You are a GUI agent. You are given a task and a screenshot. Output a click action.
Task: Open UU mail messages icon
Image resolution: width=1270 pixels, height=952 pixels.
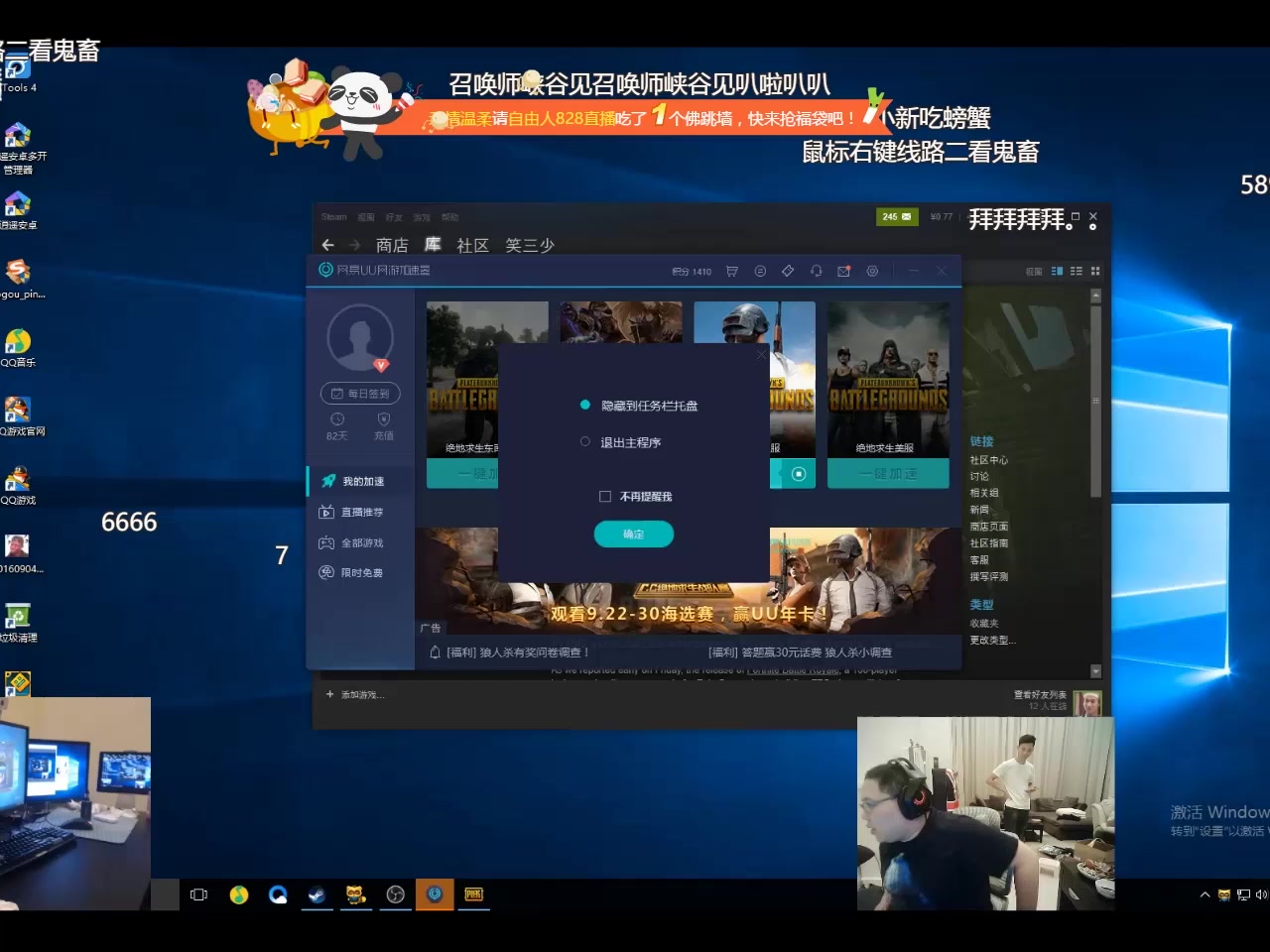coord(843,271)
